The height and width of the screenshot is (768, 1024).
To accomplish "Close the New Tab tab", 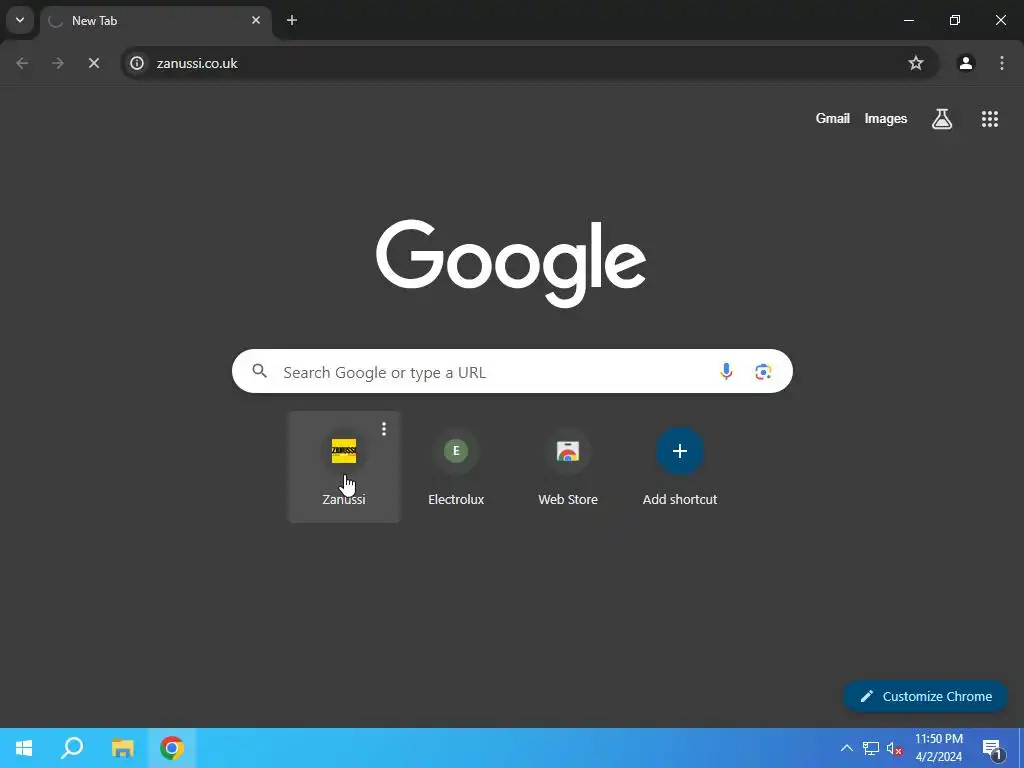I will point(256,20).
